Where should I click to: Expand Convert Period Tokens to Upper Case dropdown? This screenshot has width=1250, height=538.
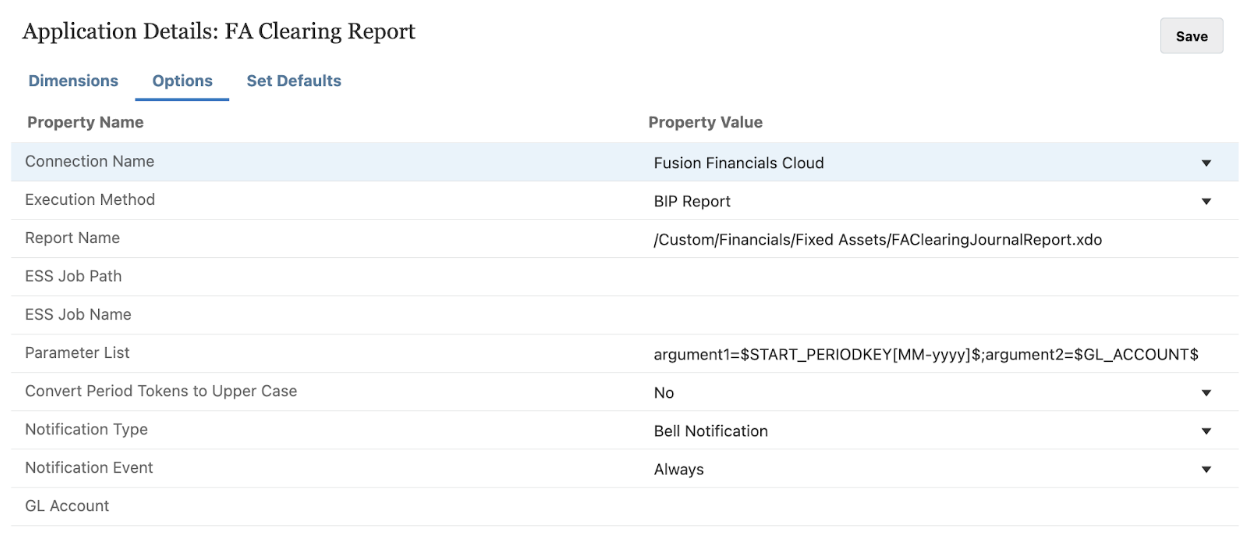(x=1205, y=393)
